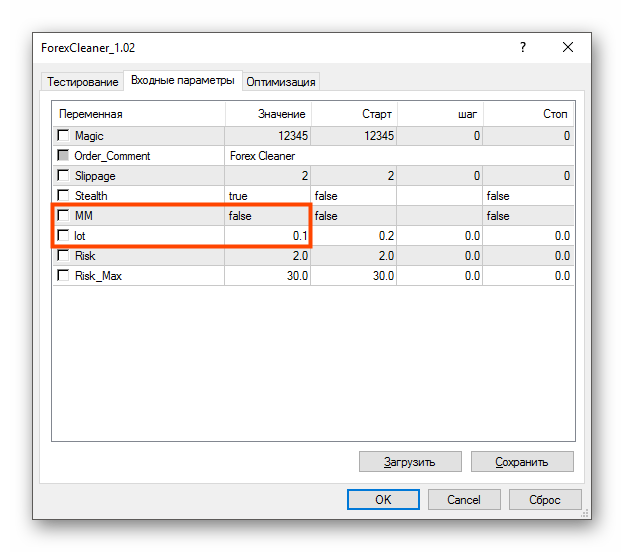The image size is (624, 552).
Task: Select Risk_Max value cell 30.0
Action: click(267, 275)
